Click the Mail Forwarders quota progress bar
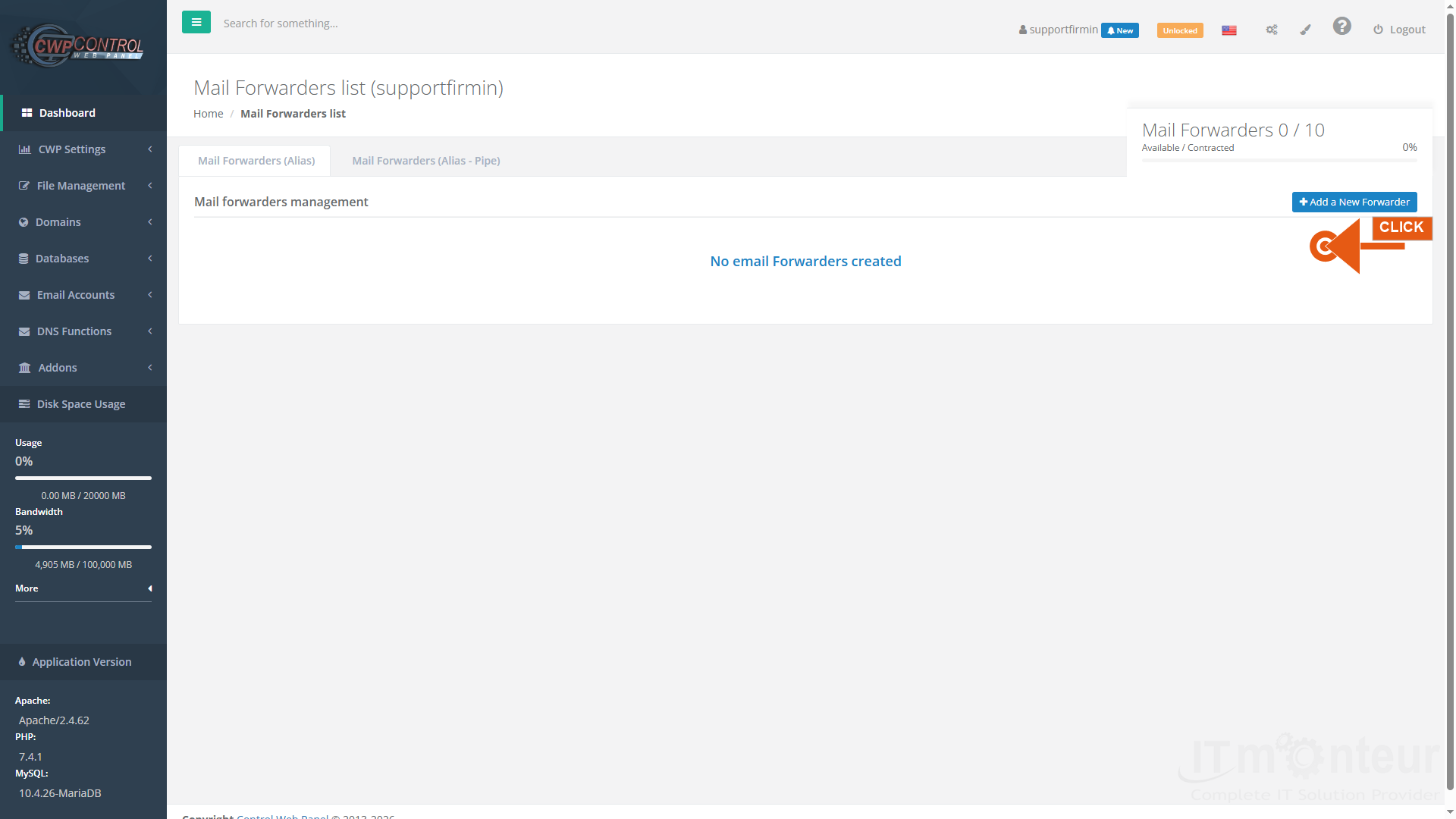 [x=1279, y=160]
